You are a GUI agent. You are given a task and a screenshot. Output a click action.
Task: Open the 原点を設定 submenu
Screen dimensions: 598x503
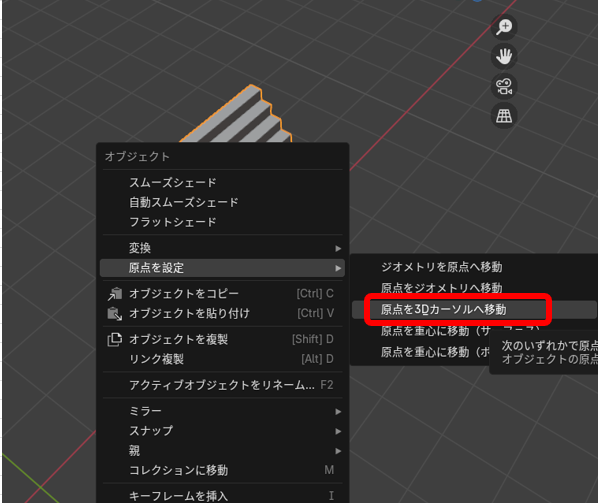point(222,268)
